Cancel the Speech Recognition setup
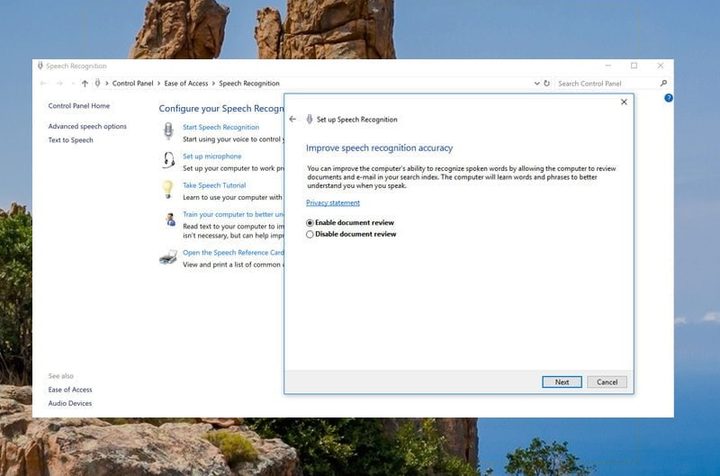The width and height of the screenshot is (720, 476). pyautogui.click(x=607, y=382)
